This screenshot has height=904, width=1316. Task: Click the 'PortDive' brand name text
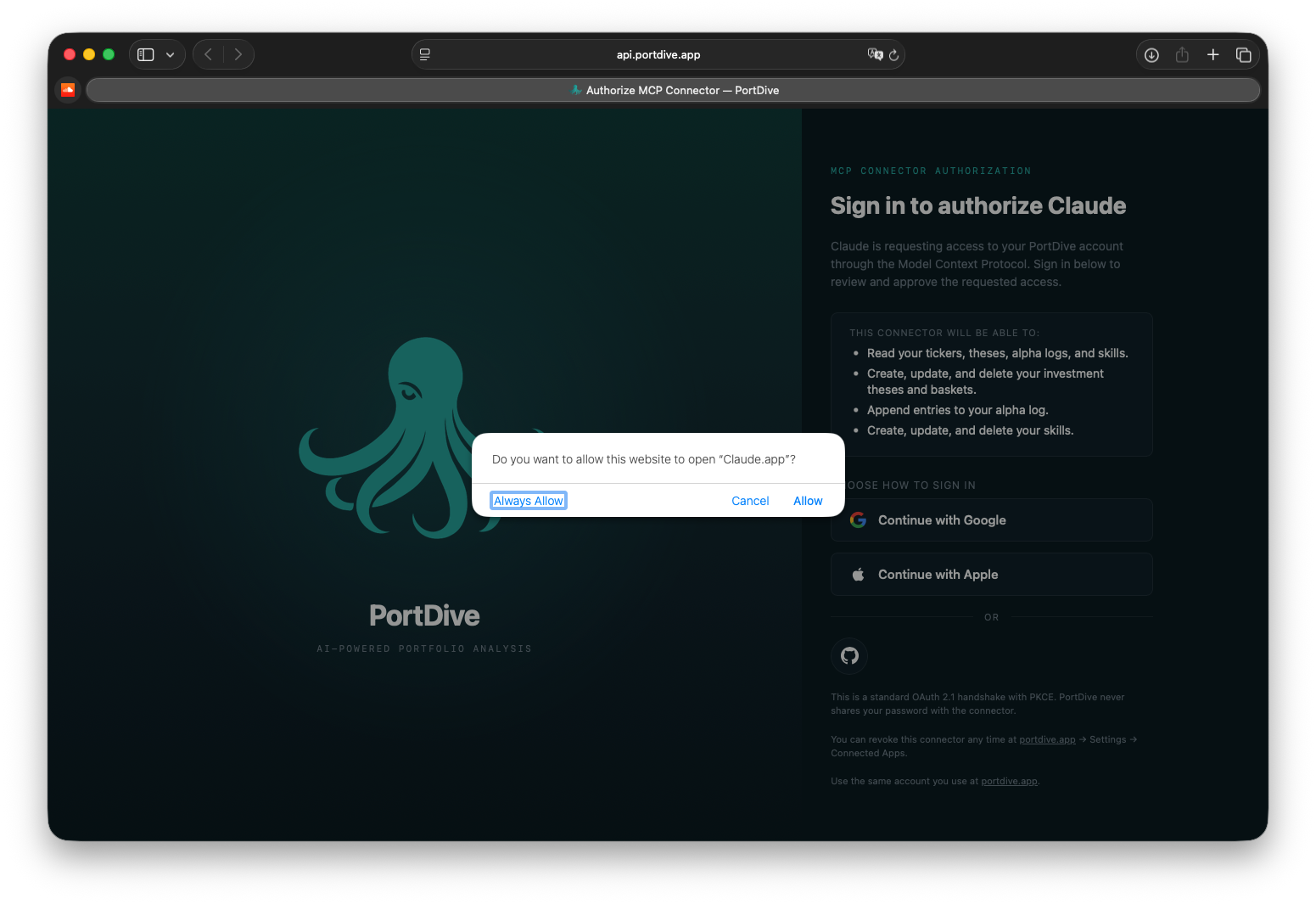pos(424,615)
